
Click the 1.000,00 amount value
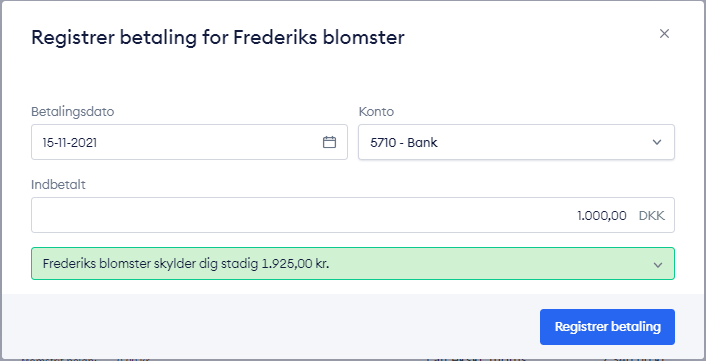602,216
